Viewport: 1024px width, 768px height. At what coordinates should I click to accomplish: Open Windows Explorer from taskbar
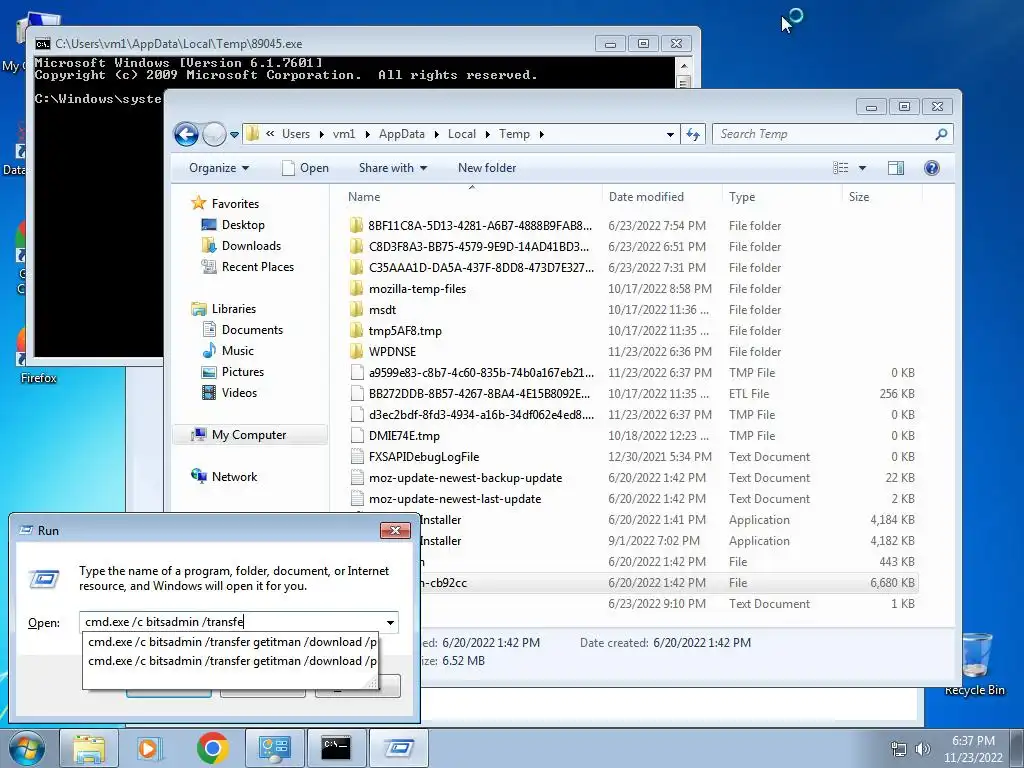point(88,748)
